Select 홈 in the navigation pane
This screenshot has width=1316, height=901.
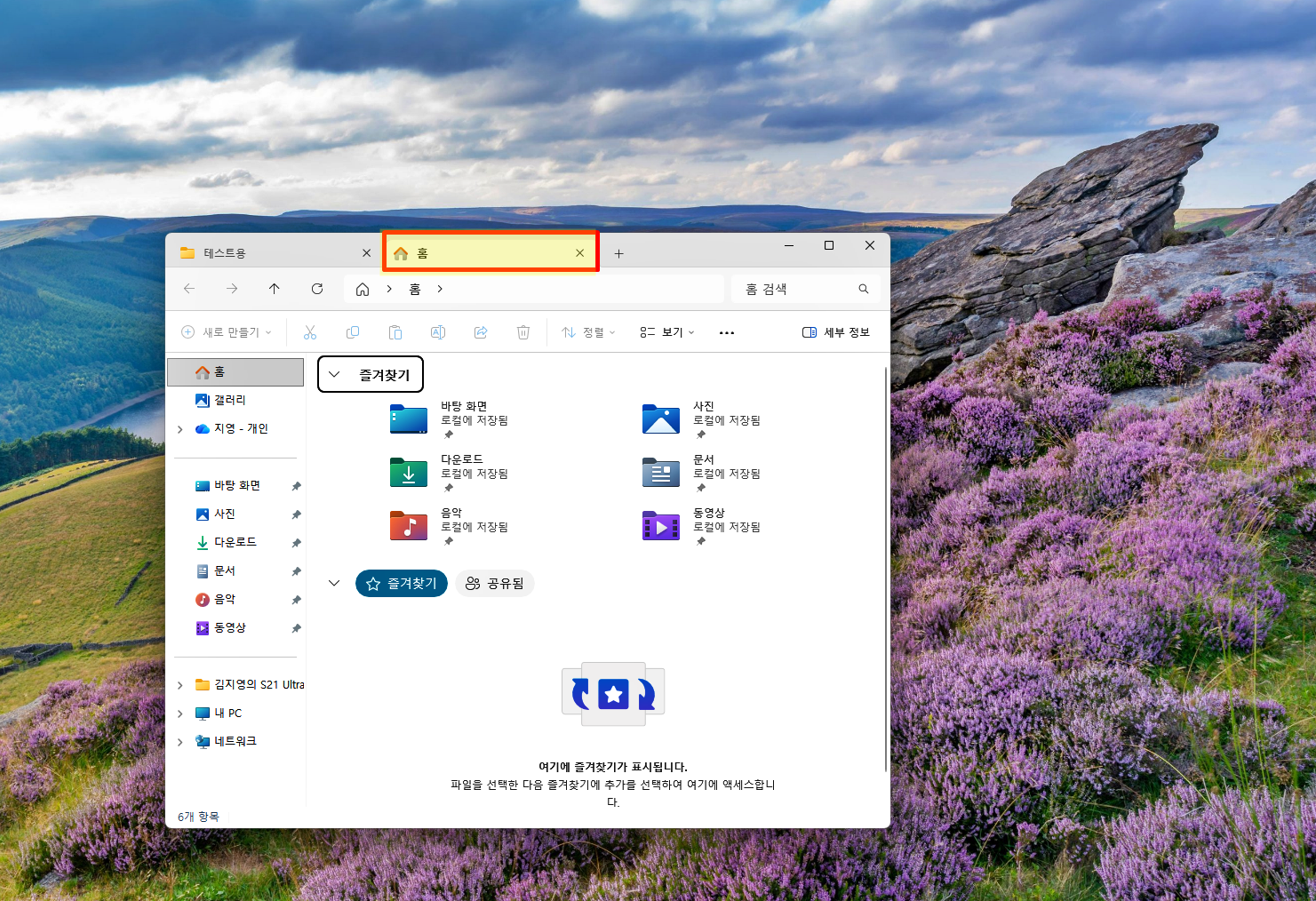tap(235, 372)
